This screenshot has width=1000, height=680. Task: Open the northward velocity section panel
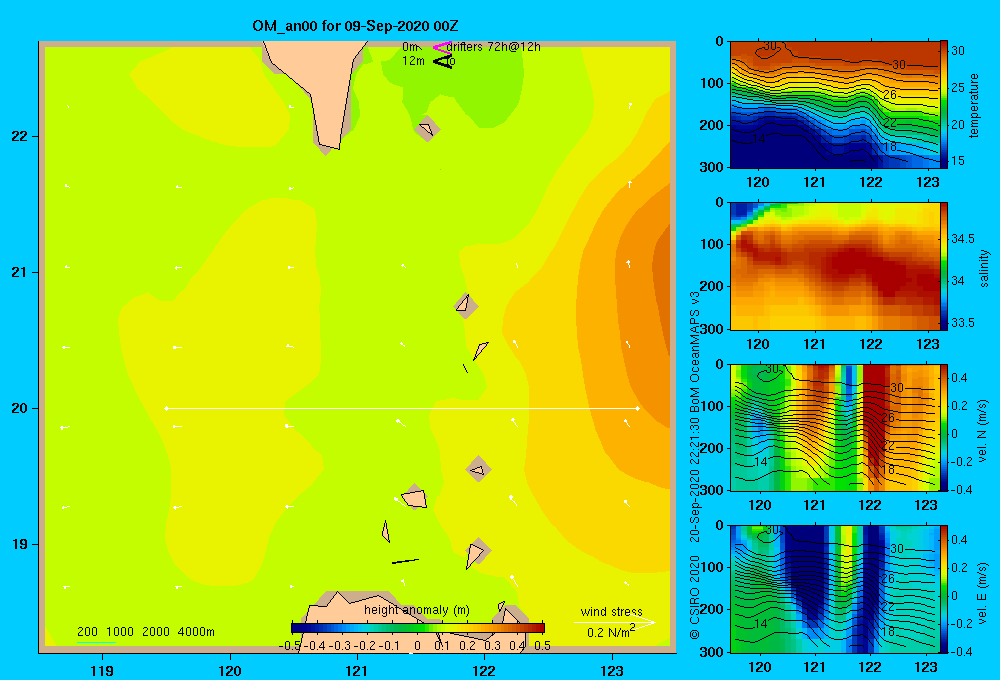pyautogui.click(x=835, y=427)
